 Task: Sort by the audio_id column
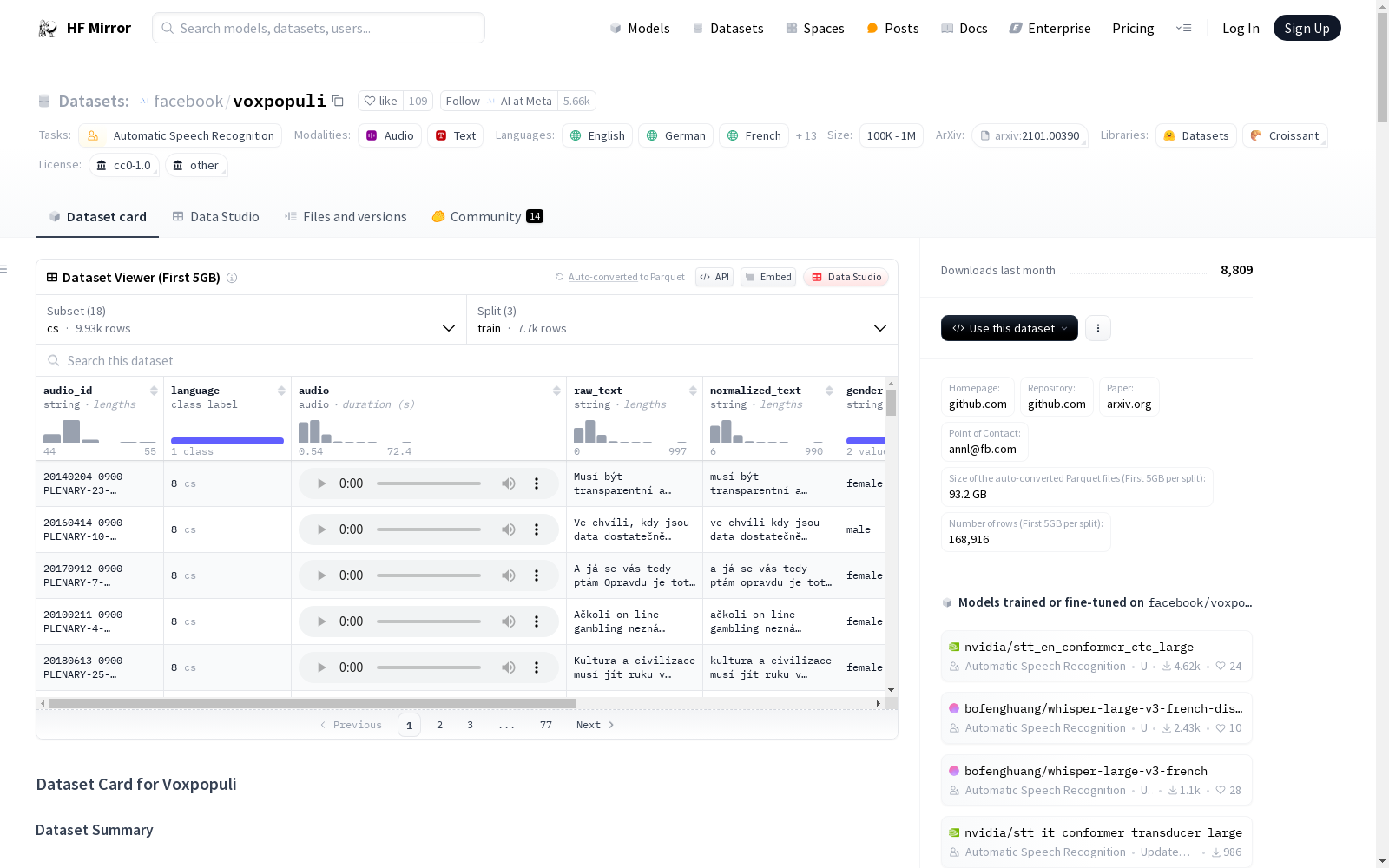154,391
